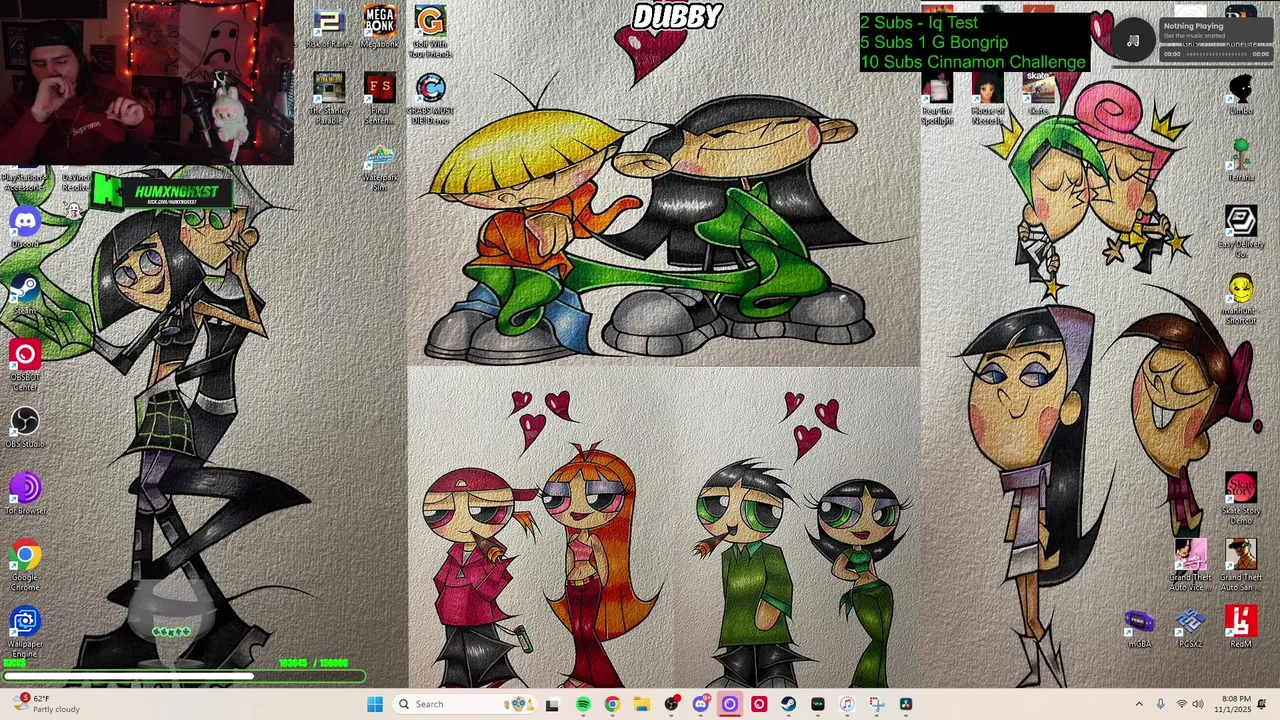
Task: Open the weather widget showing 62°F
Action: [x=45, y=704]
